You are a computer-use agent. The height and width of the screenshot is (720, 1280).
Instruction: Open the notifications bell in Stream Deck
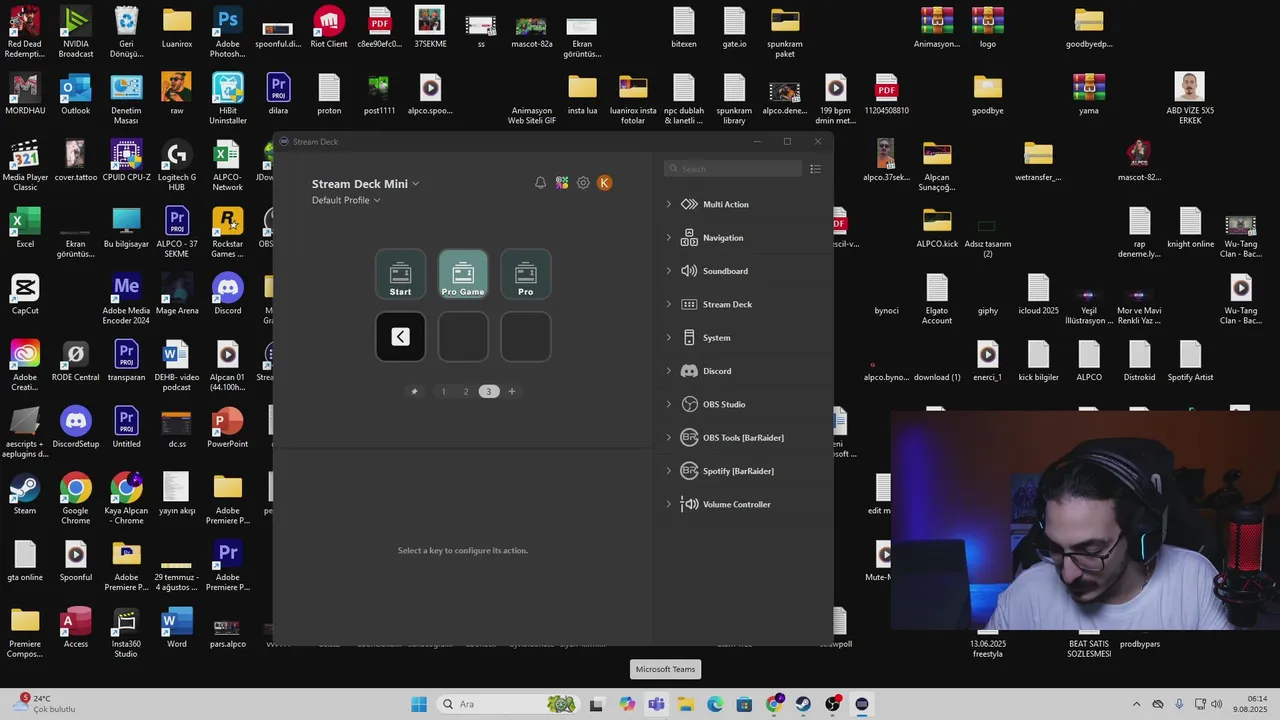pyautogui.click(x=540, y=183)
